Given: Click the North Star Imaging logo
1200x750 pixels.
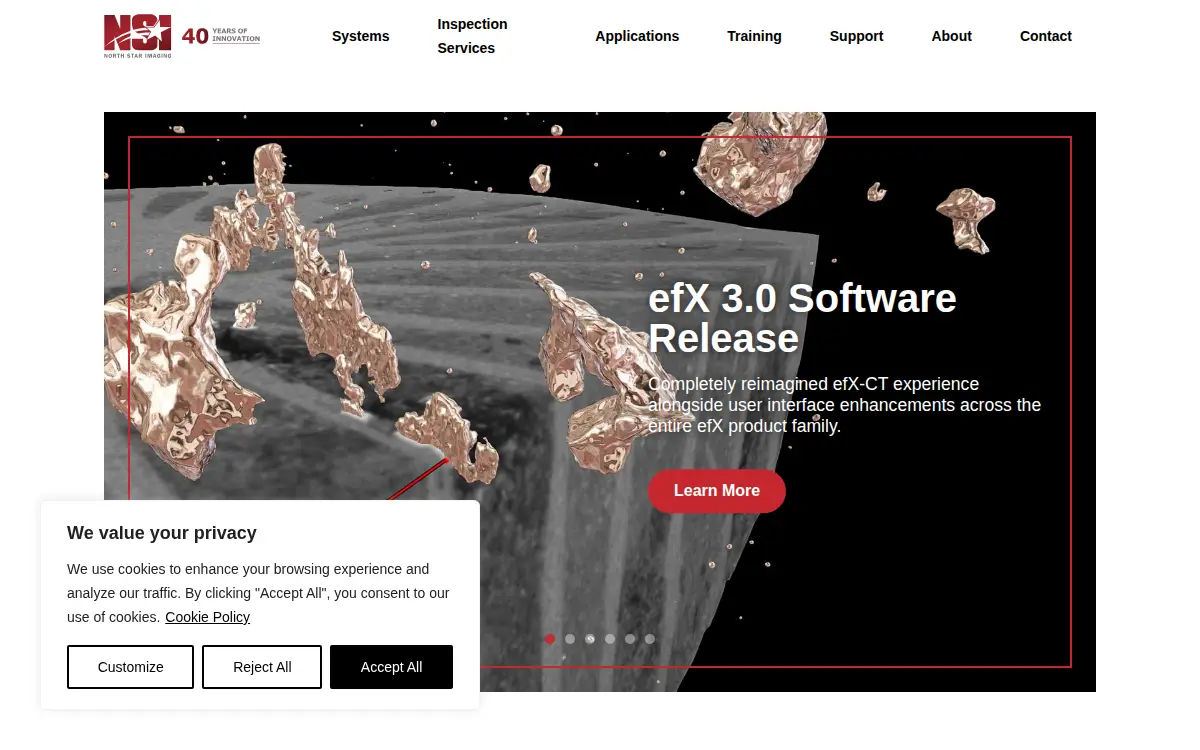Looking at the screenshot, I should pos(138,36).
